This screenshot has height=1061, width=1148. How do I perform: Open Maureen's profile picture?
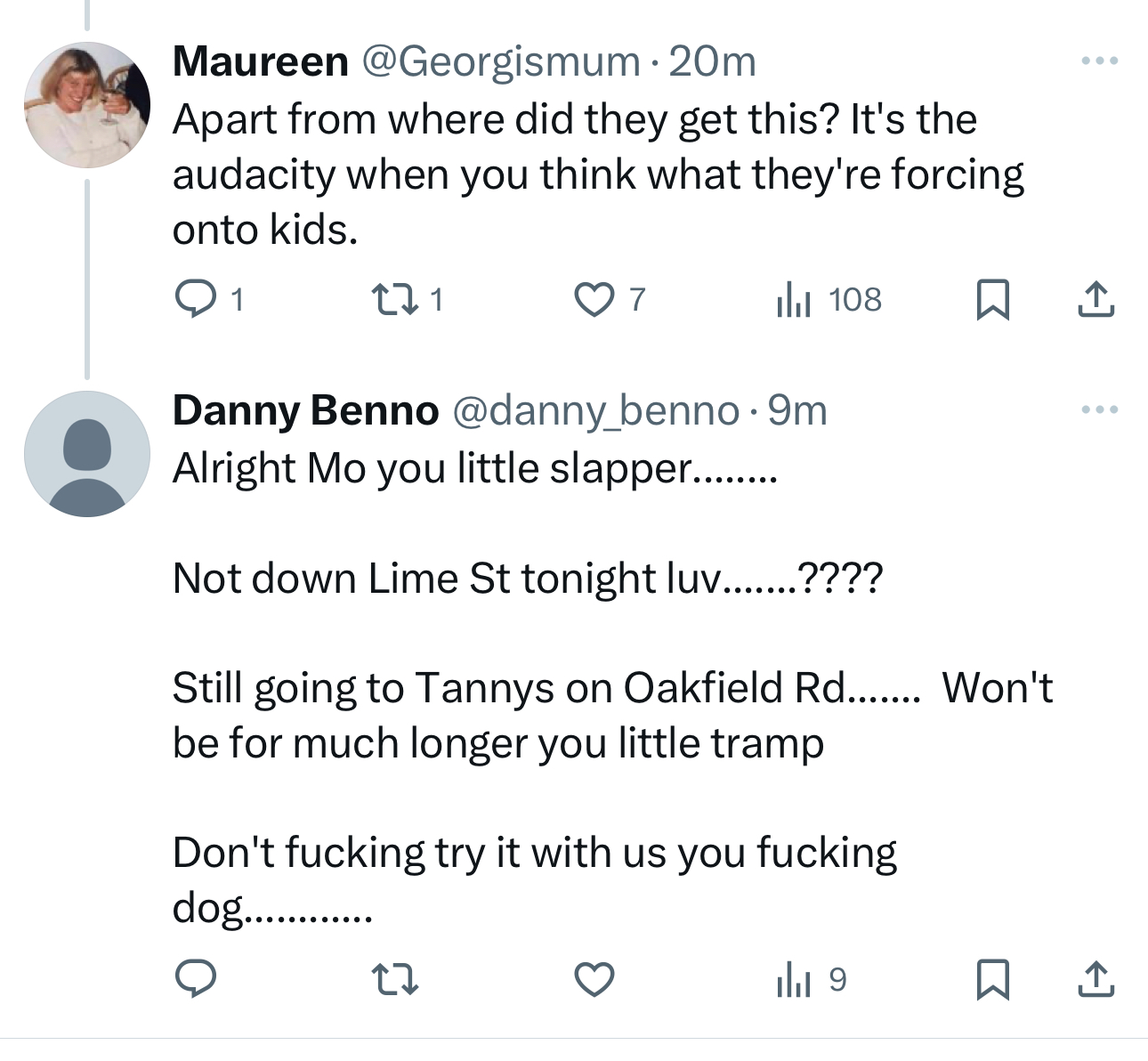tap(86, 105)
